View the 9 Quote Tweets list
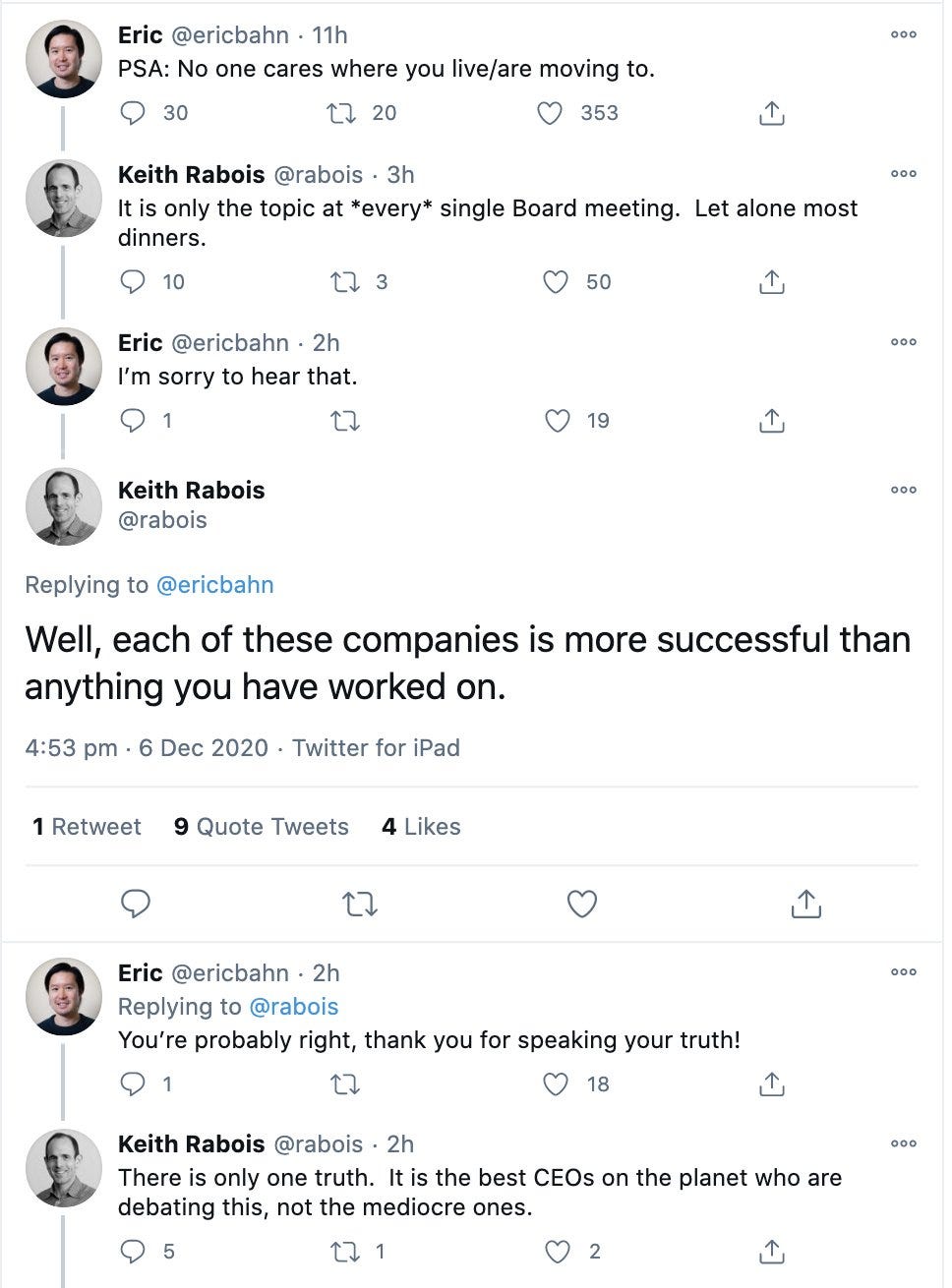The image size is (952, 1288). pyautogui.click(x=262, y=827)
